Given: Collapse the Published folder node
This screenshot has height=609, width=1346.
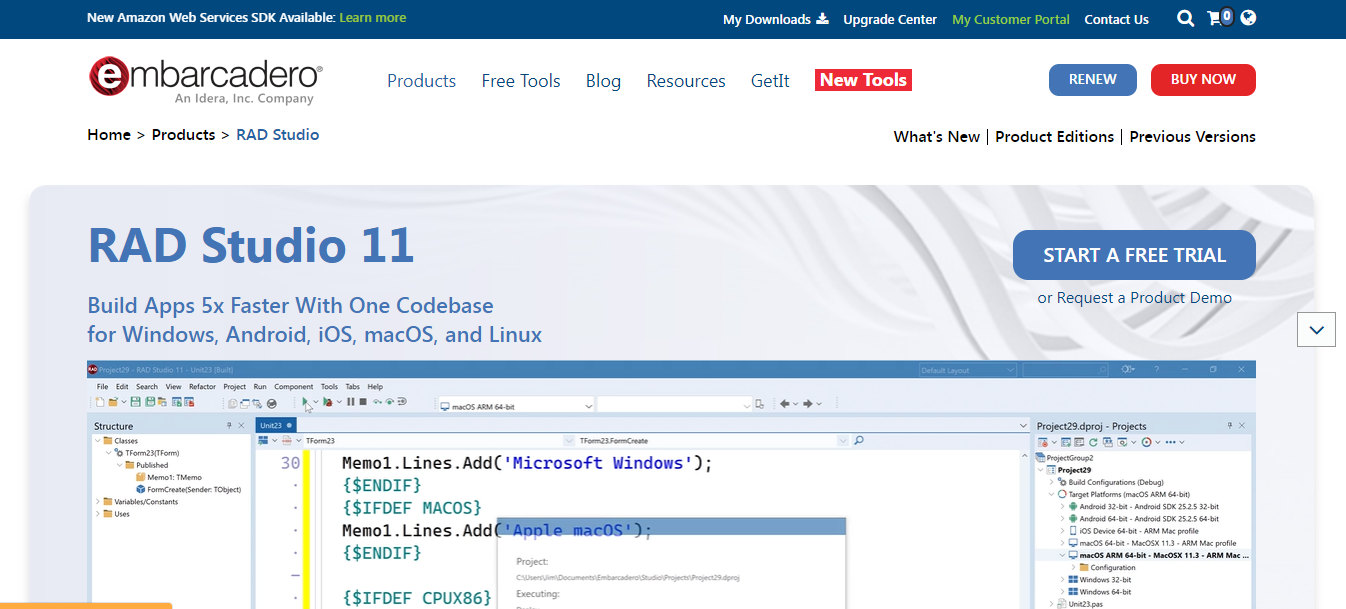Looking at the screenshot, I should (119, 465).
